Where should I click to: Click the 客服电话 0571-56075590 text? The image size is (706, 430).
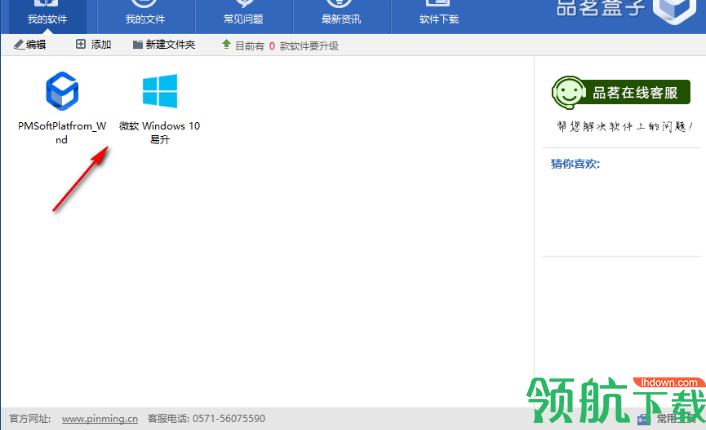pyautogui.click(x=206, y=418)
